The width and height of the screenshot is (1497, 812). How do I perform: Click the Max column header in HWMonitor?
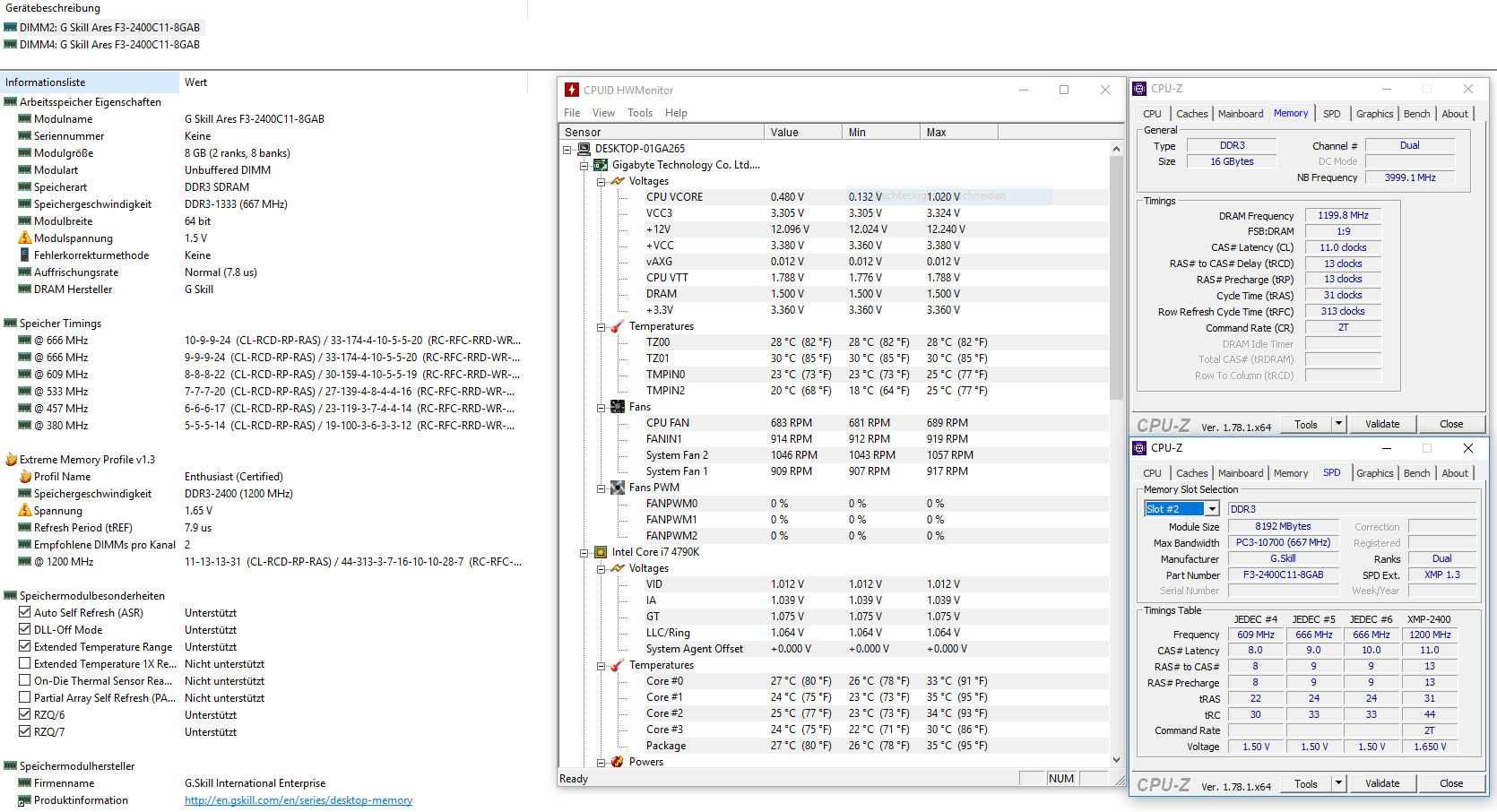point(959,132)
